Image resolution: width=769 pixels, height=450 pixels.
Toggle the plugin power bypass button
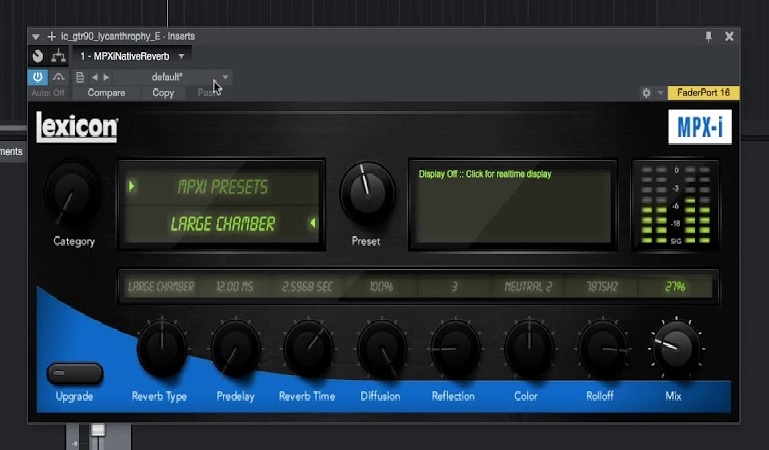(38, 77)
